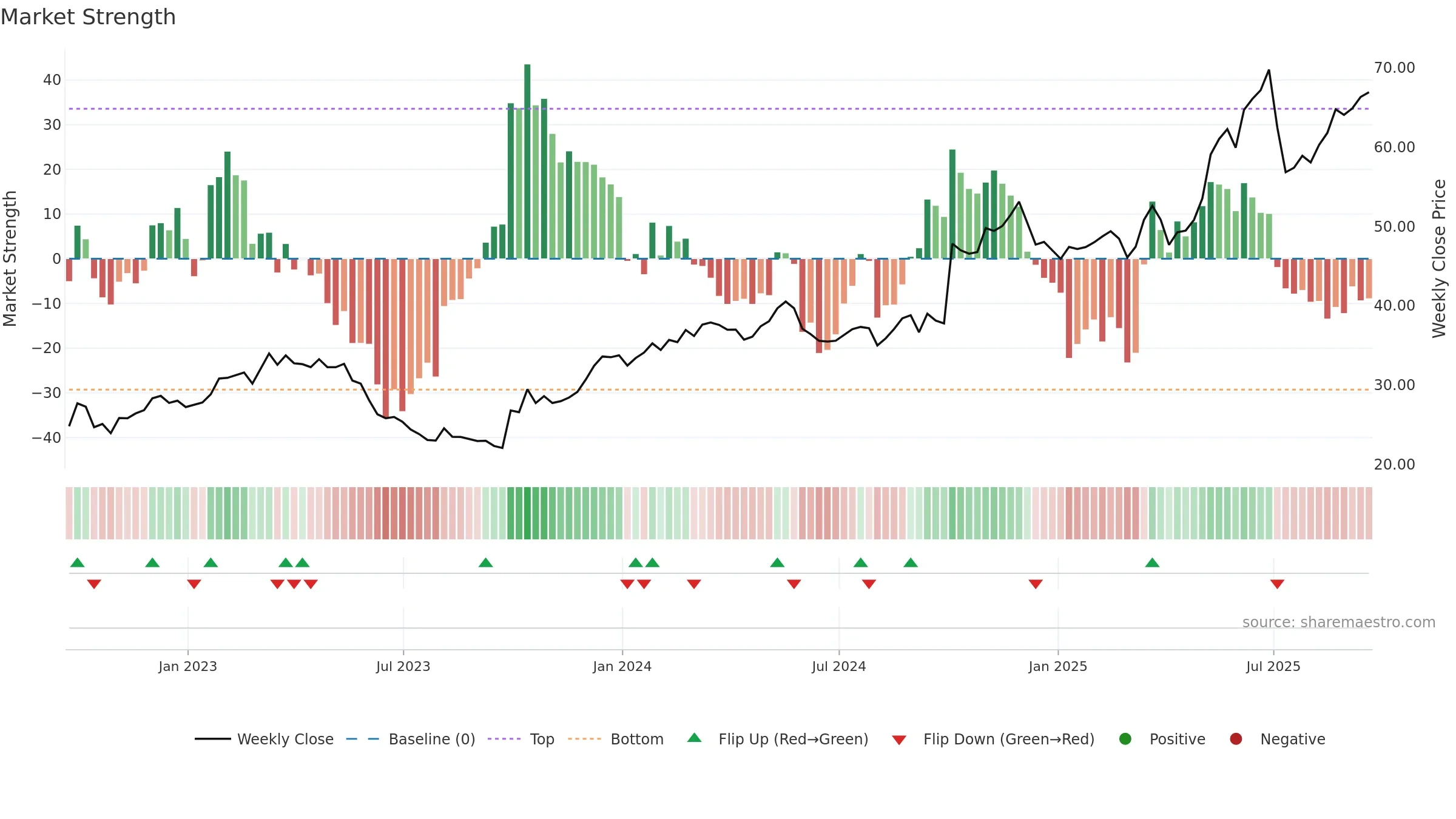Click the Jan 2023 axis label

click(188, 666)
